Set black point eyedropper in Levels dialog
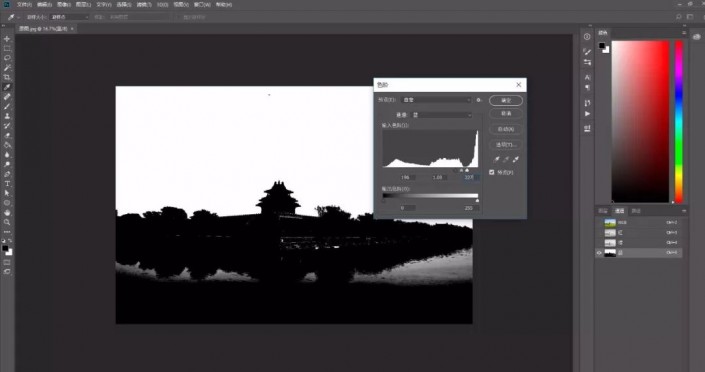 point(497,159)
